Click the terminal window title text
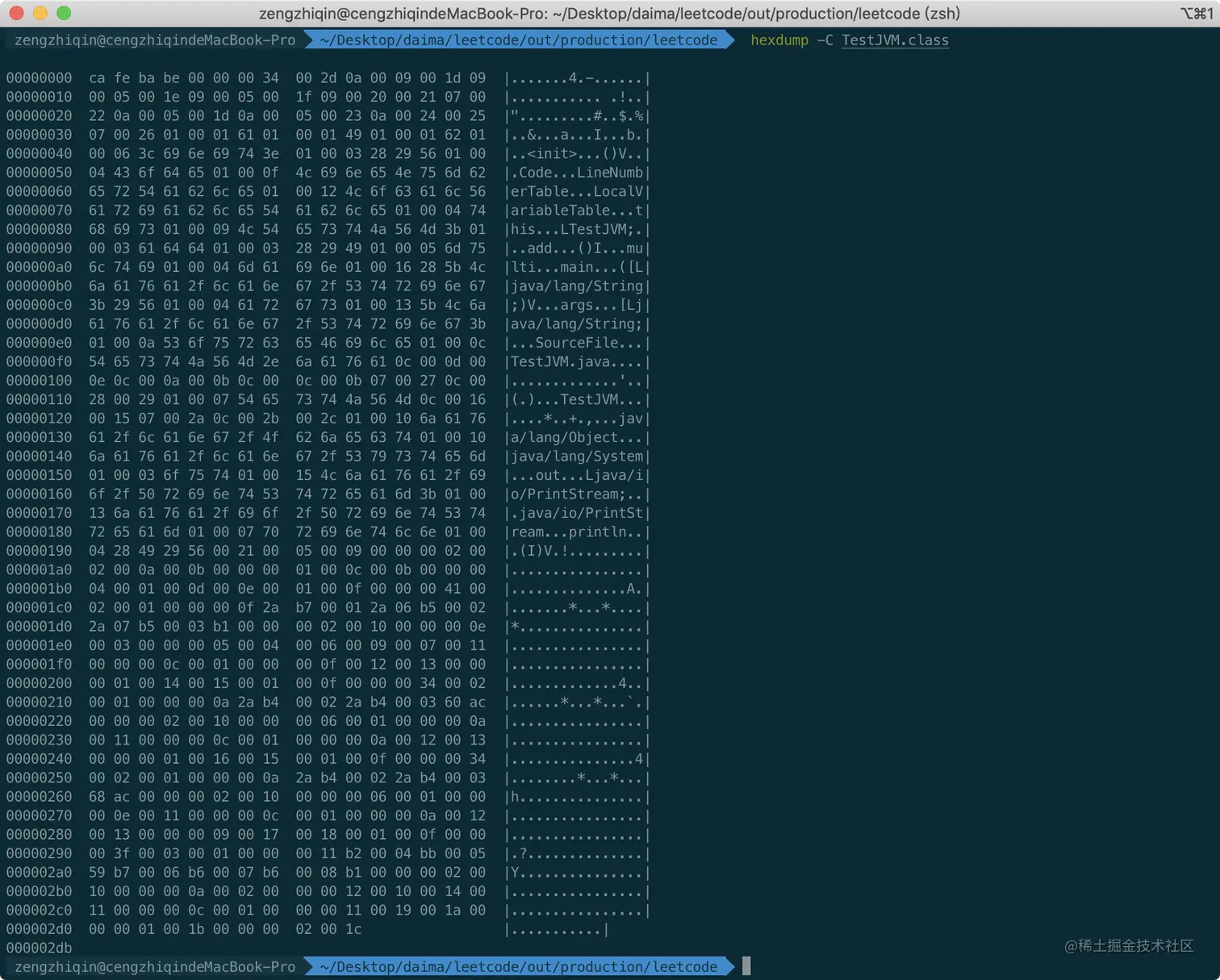 [x=609, y=13]
